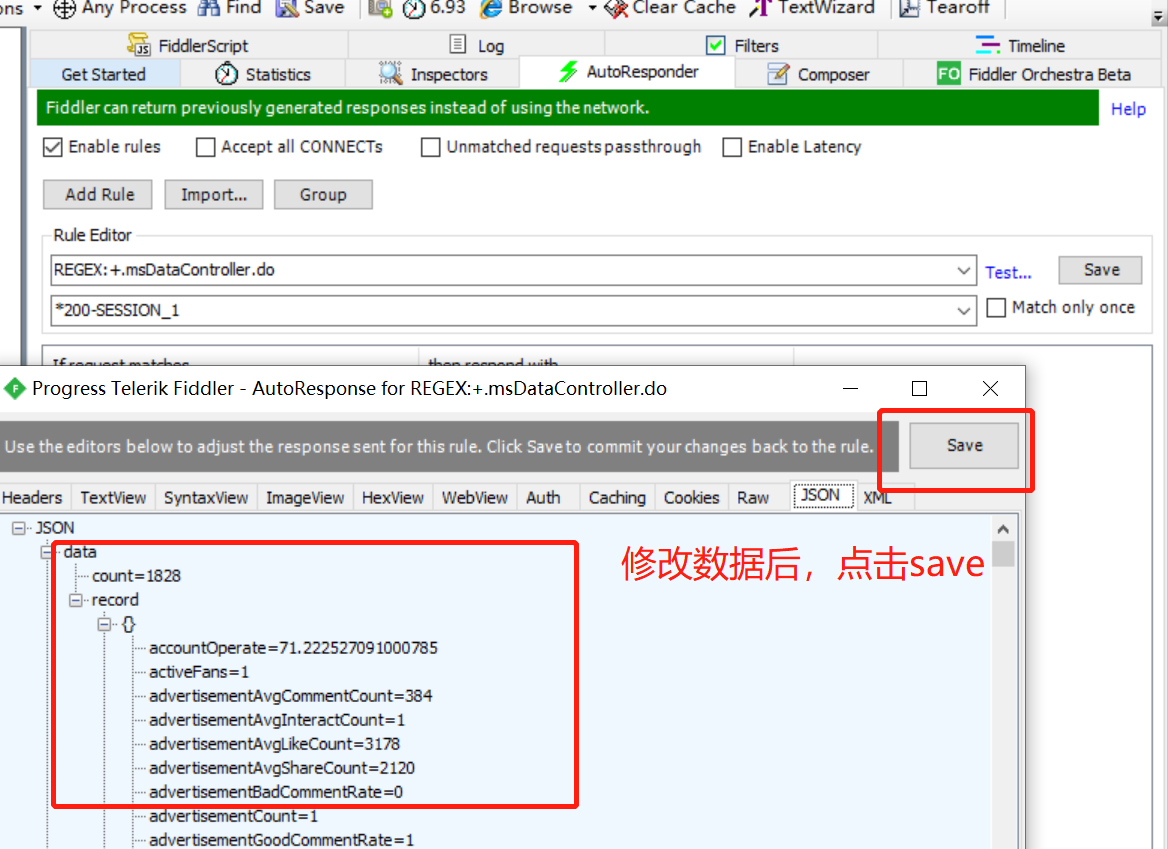Toggle the Filters tab checkbox
Screen dimensions: 1168x849
pos(715,45)
